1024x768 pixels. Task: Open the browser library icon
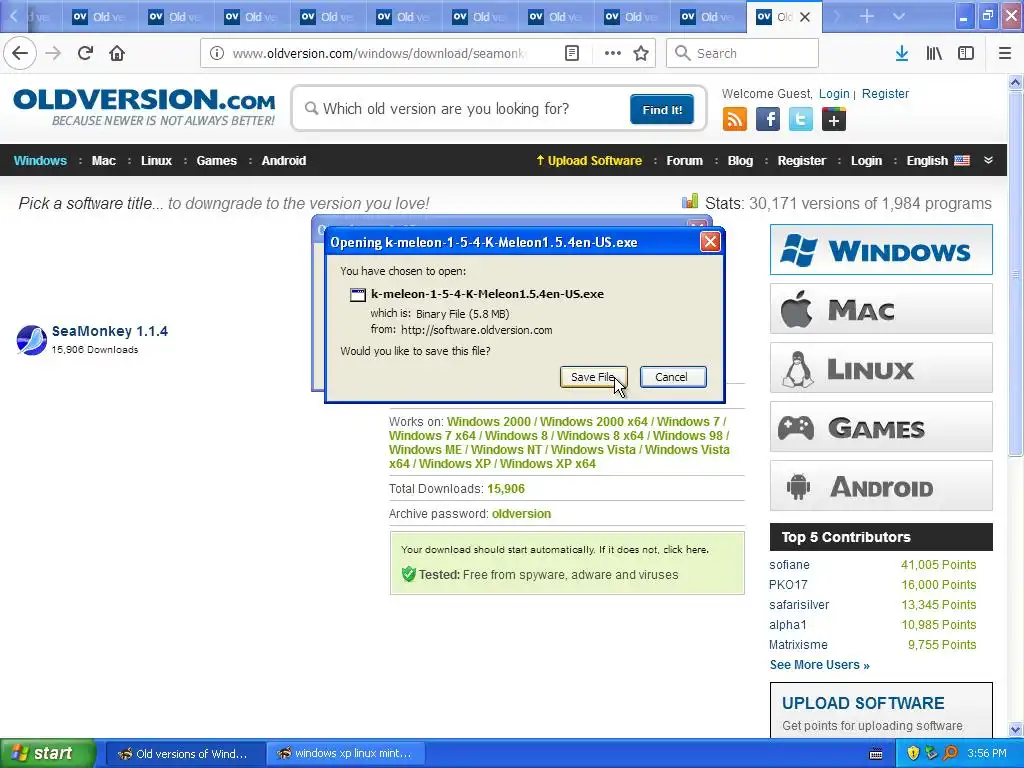pos(934,54)
